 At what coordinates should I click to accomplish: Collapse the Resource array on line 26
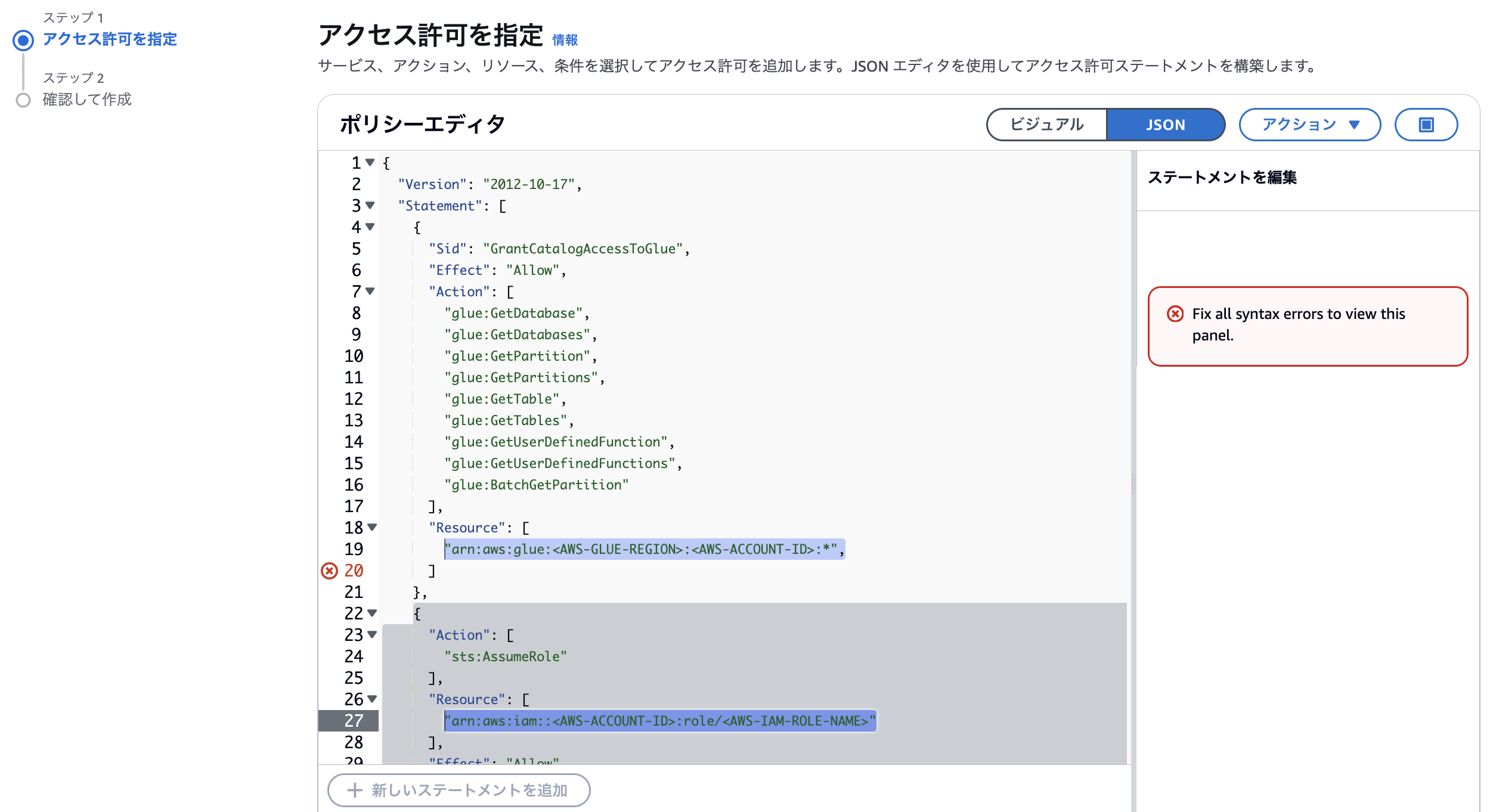click(x=372, y=699)
